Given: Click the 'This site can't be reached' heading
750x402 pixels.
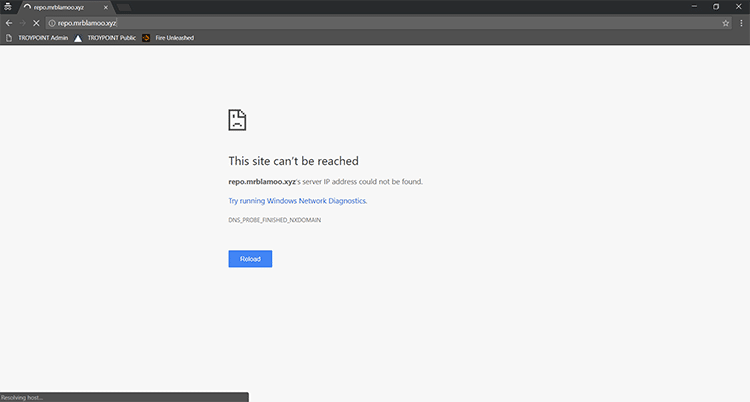Looking at the screenshot, I should pyautogui.click(x=293, y=161).
